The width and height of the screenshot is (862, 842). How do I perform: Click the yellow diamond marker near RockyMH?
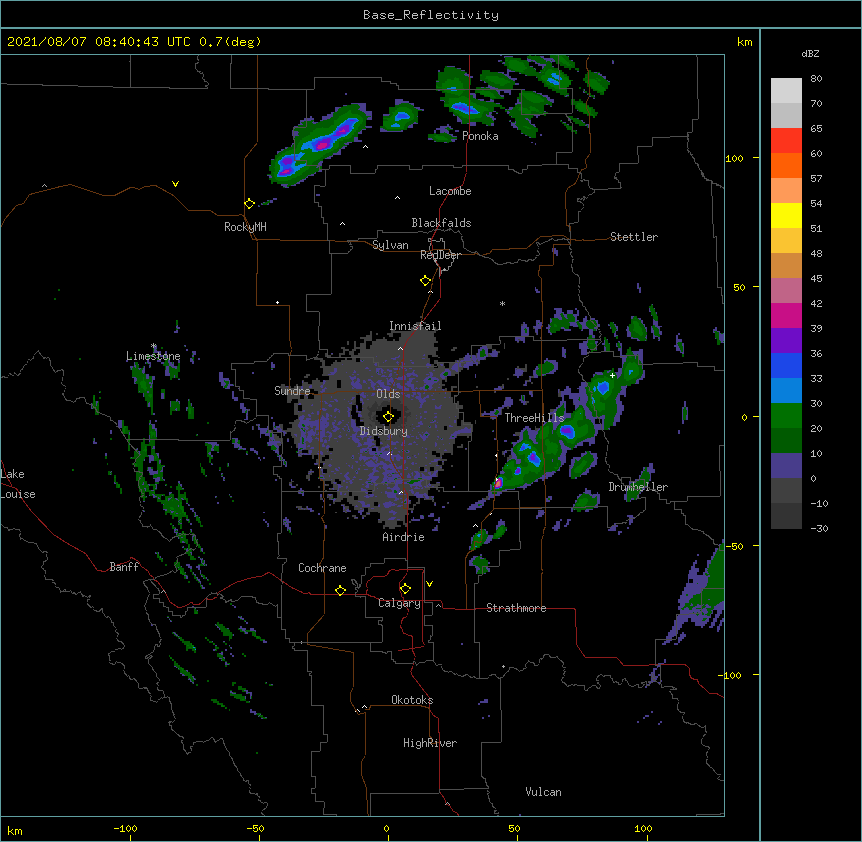(x=250, y=204)
